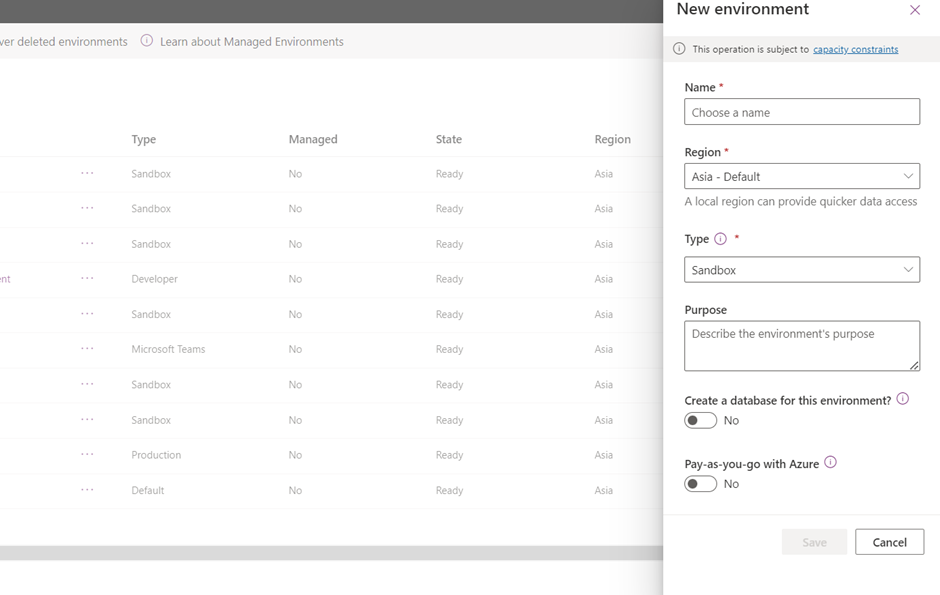
Task: Open the Type dropdown showing 'Sandbox'
Action: [802, 269]
